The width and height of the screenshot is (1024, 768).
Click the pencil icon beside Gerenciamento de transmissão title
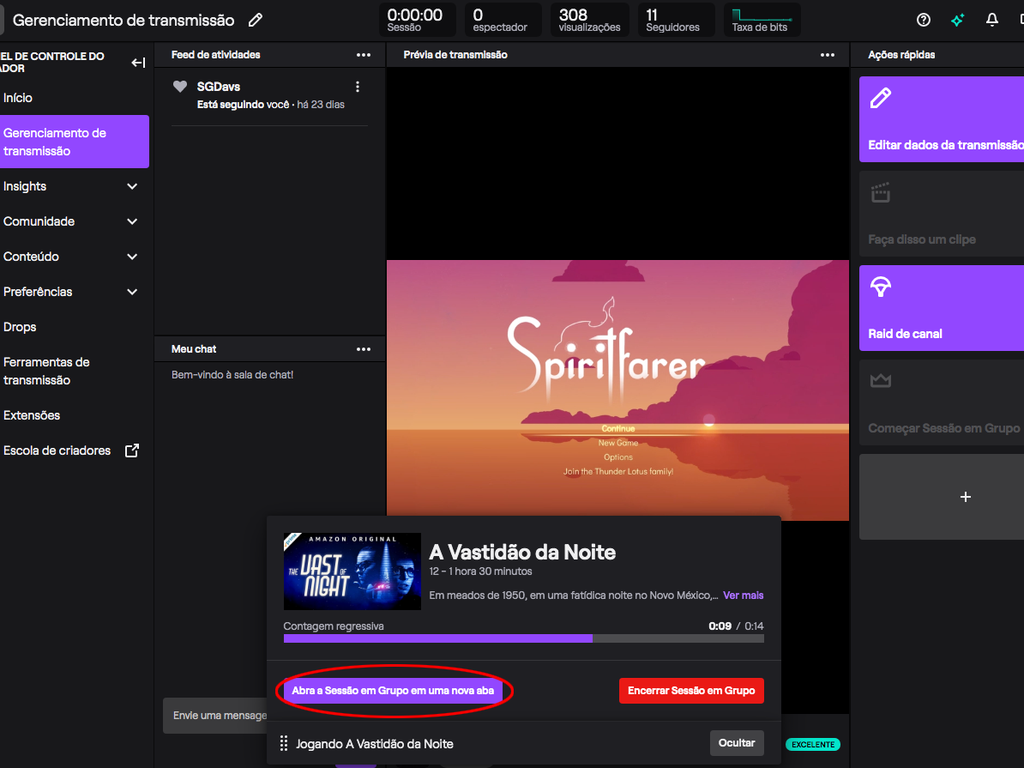pyautogui.click(x=255, y=20)
